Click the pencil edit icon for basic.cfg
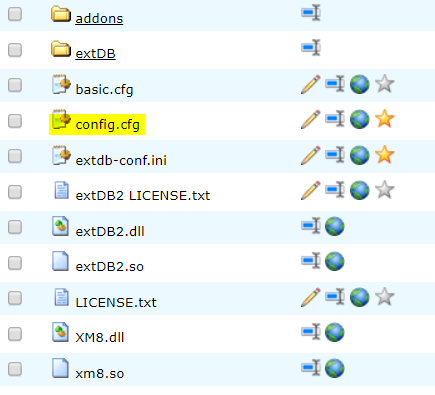Image resolution: width=435 pixels, height=395 pixels. coord(311,84)
